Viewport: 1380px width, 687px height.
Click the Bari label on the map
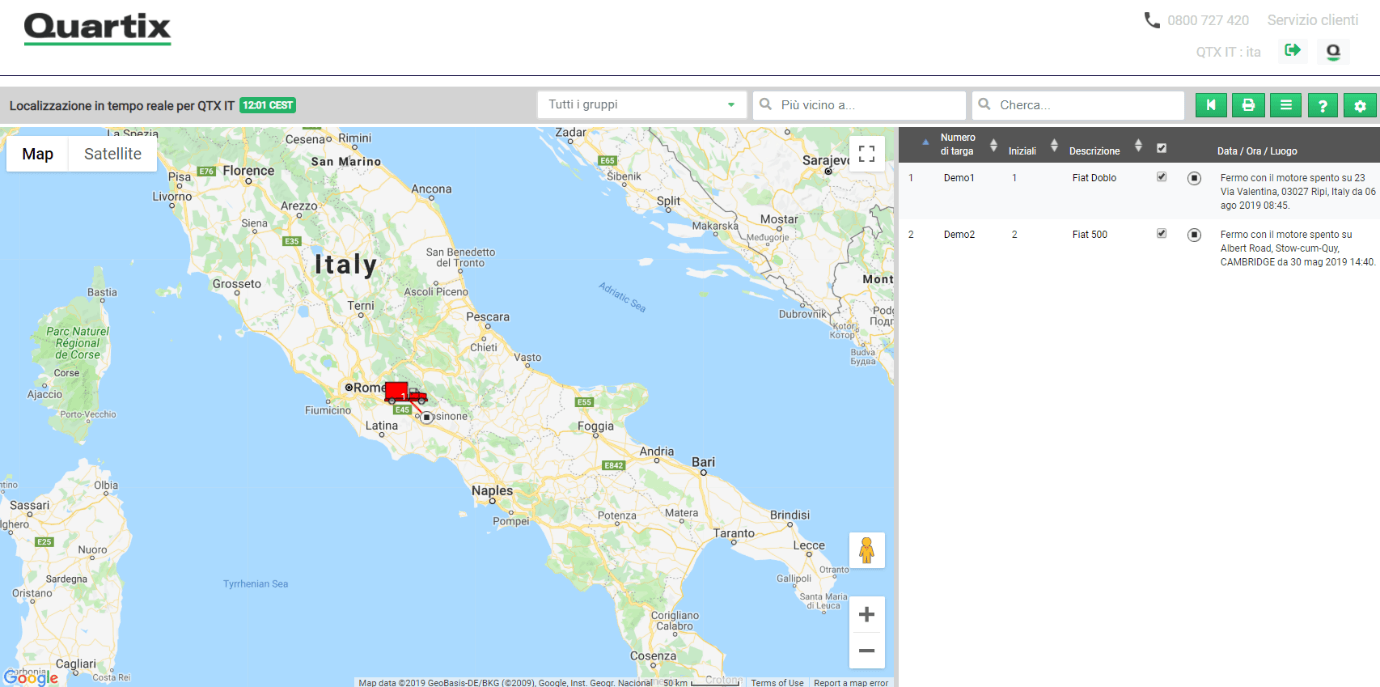point(704,462)
